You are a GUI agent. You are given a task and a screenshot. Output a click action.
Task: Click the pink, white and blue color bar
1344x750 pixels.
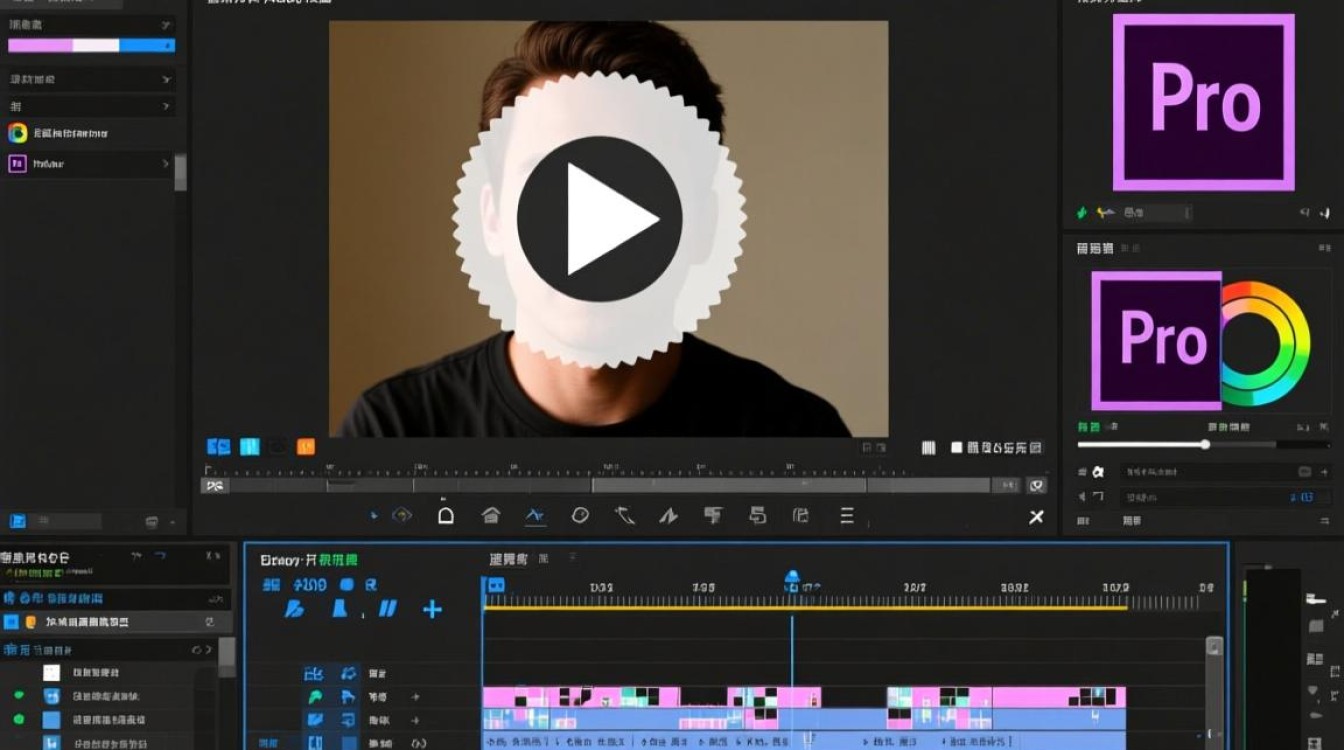91,45
